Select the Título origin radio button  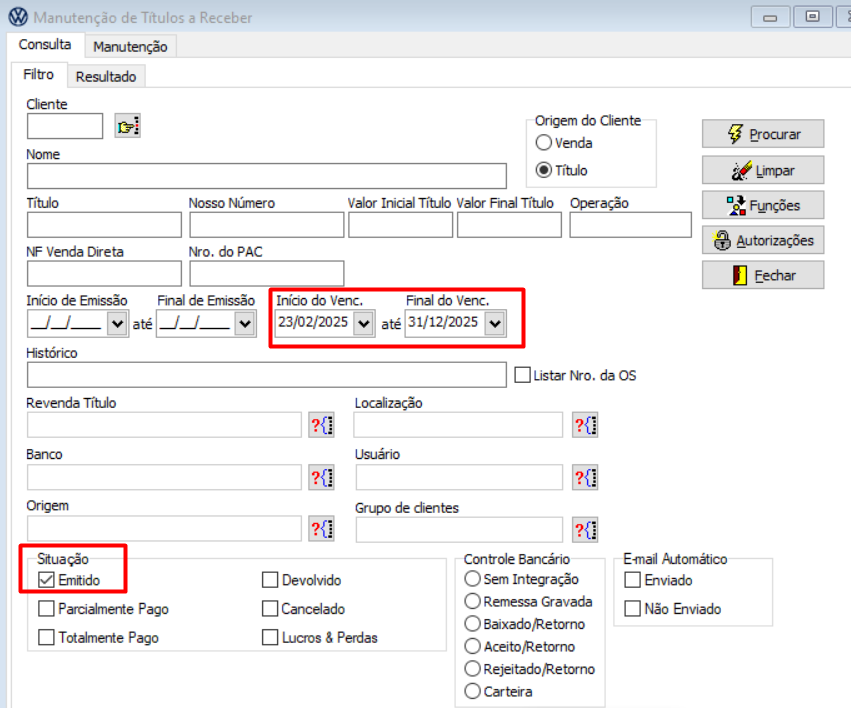point(544,170)
